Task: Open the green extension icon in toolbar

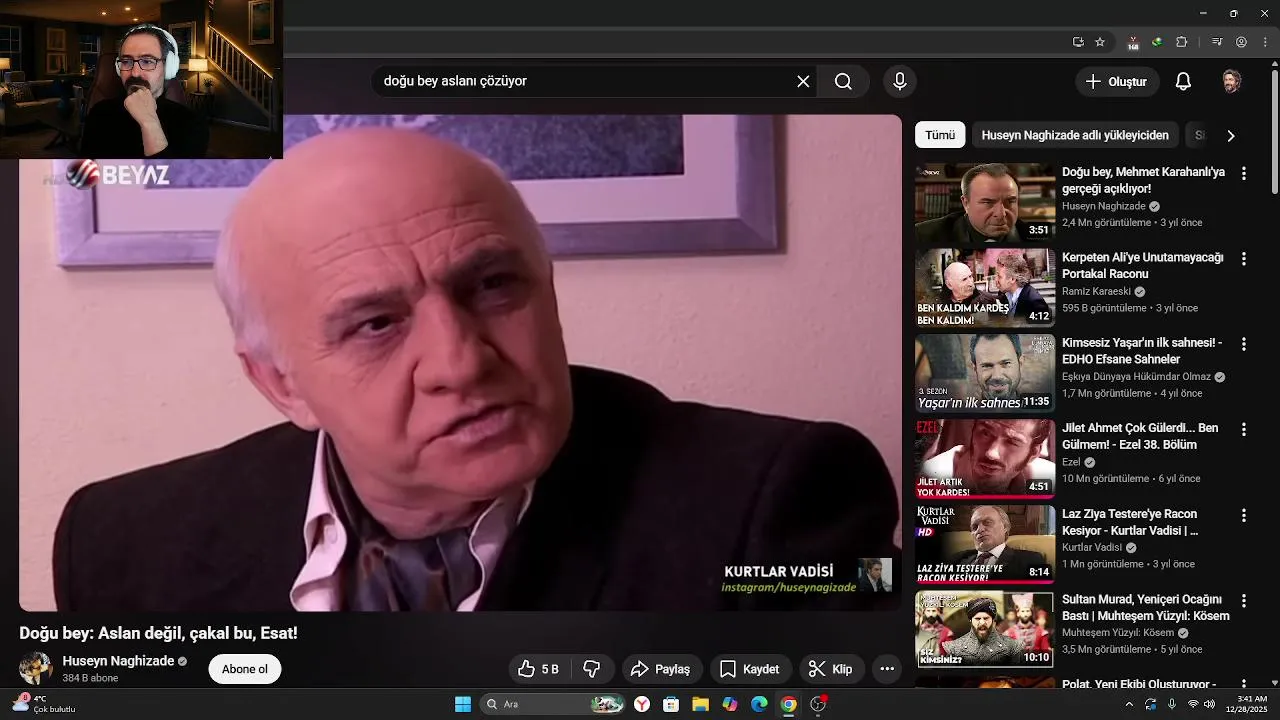Action: 1157,42
